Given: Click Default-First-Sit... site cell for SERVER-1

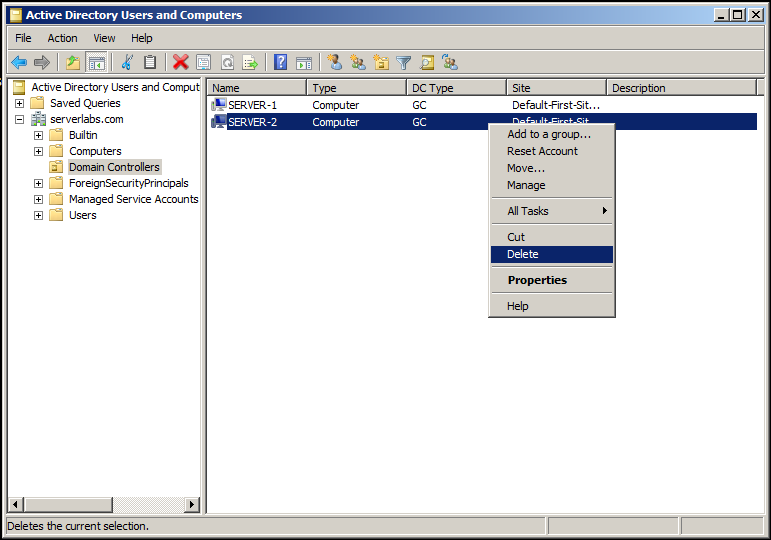Looking at the screenshot, I should [556, 105].
